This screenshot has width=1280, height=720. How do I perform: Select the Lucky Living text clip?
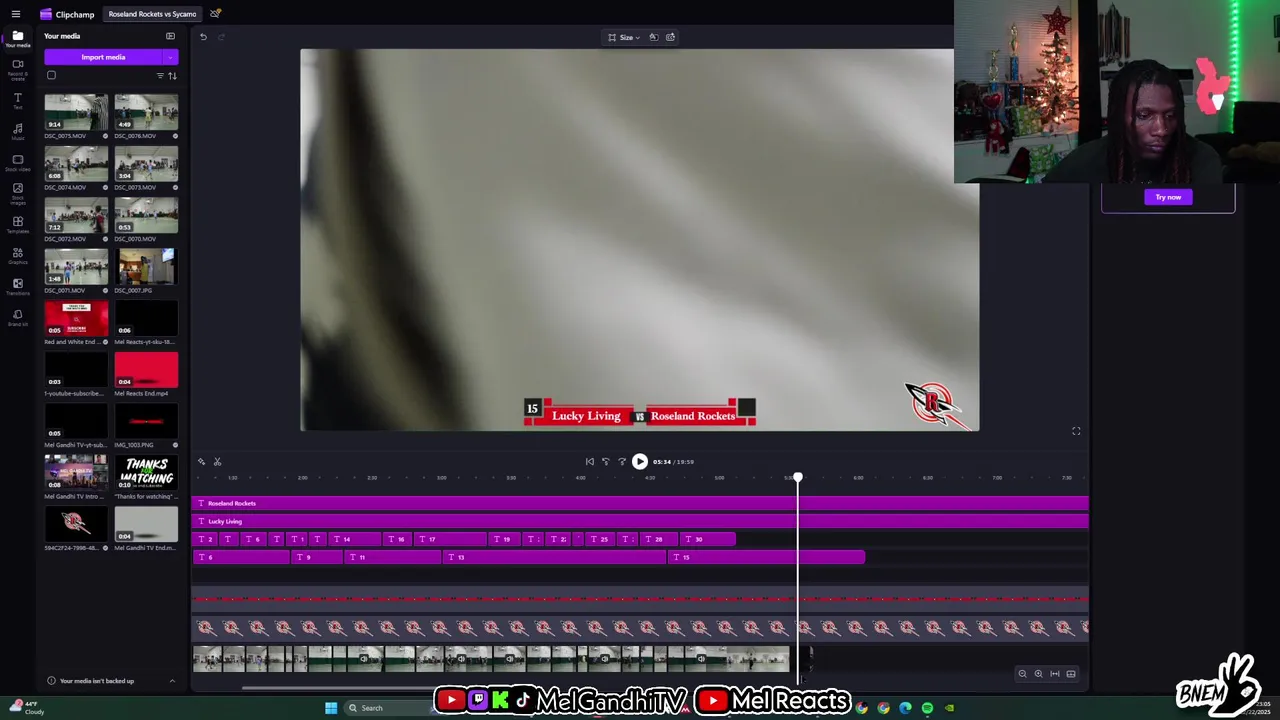[640, 521]
